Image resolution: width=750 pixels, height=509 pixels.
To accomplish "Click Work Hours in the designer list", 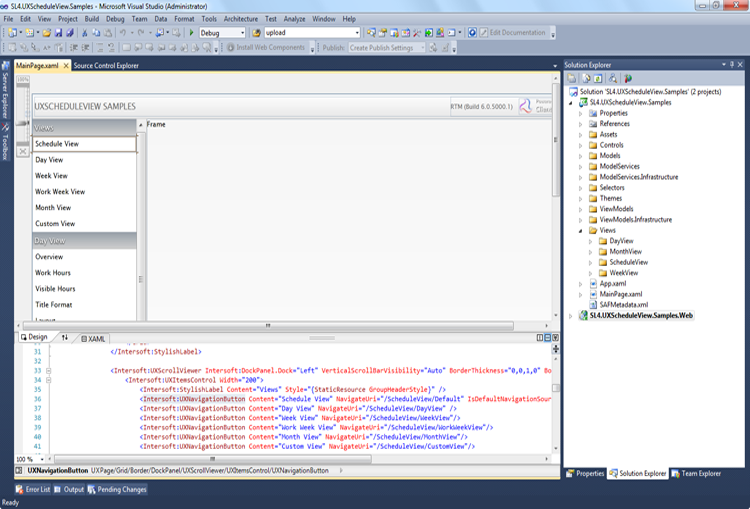I will coord(53,273).
